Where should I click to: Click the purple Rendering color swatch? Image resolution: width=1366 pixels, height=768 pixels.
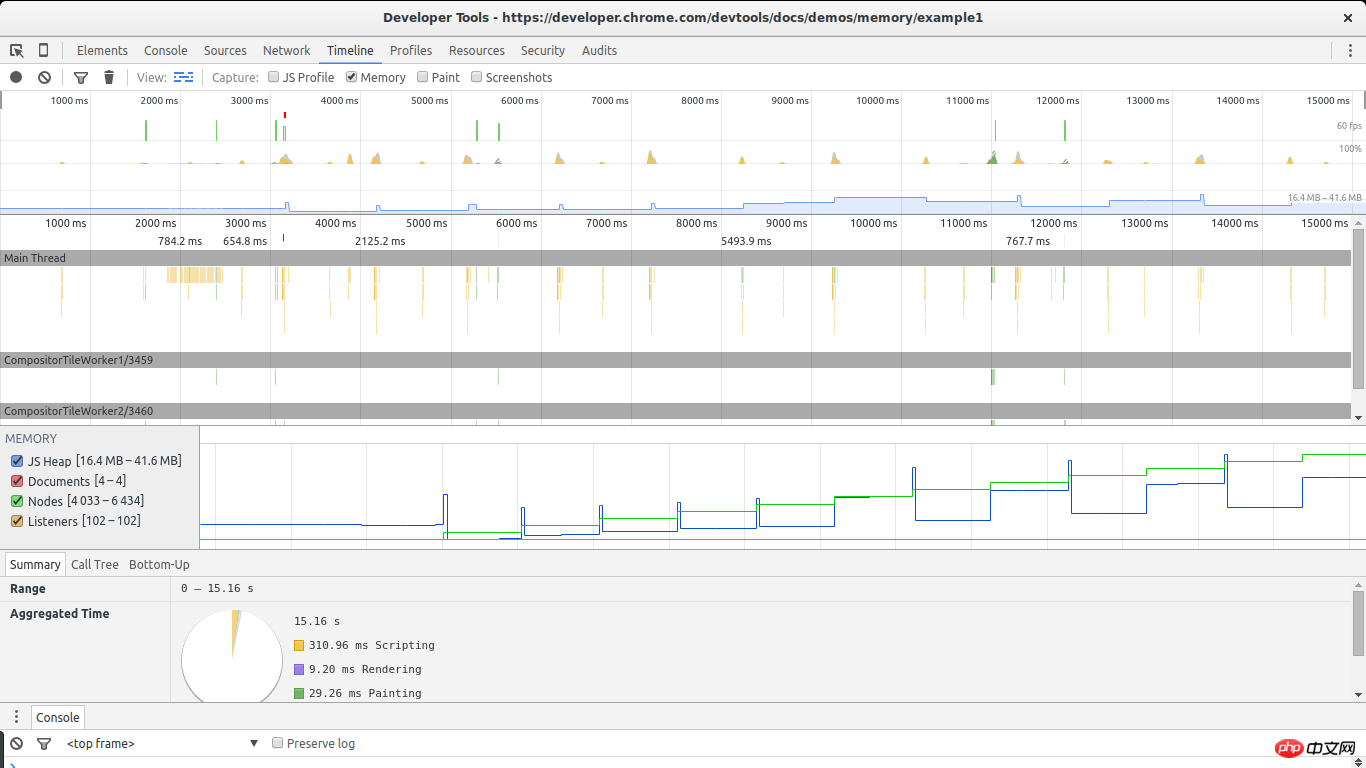click(299, 669)
